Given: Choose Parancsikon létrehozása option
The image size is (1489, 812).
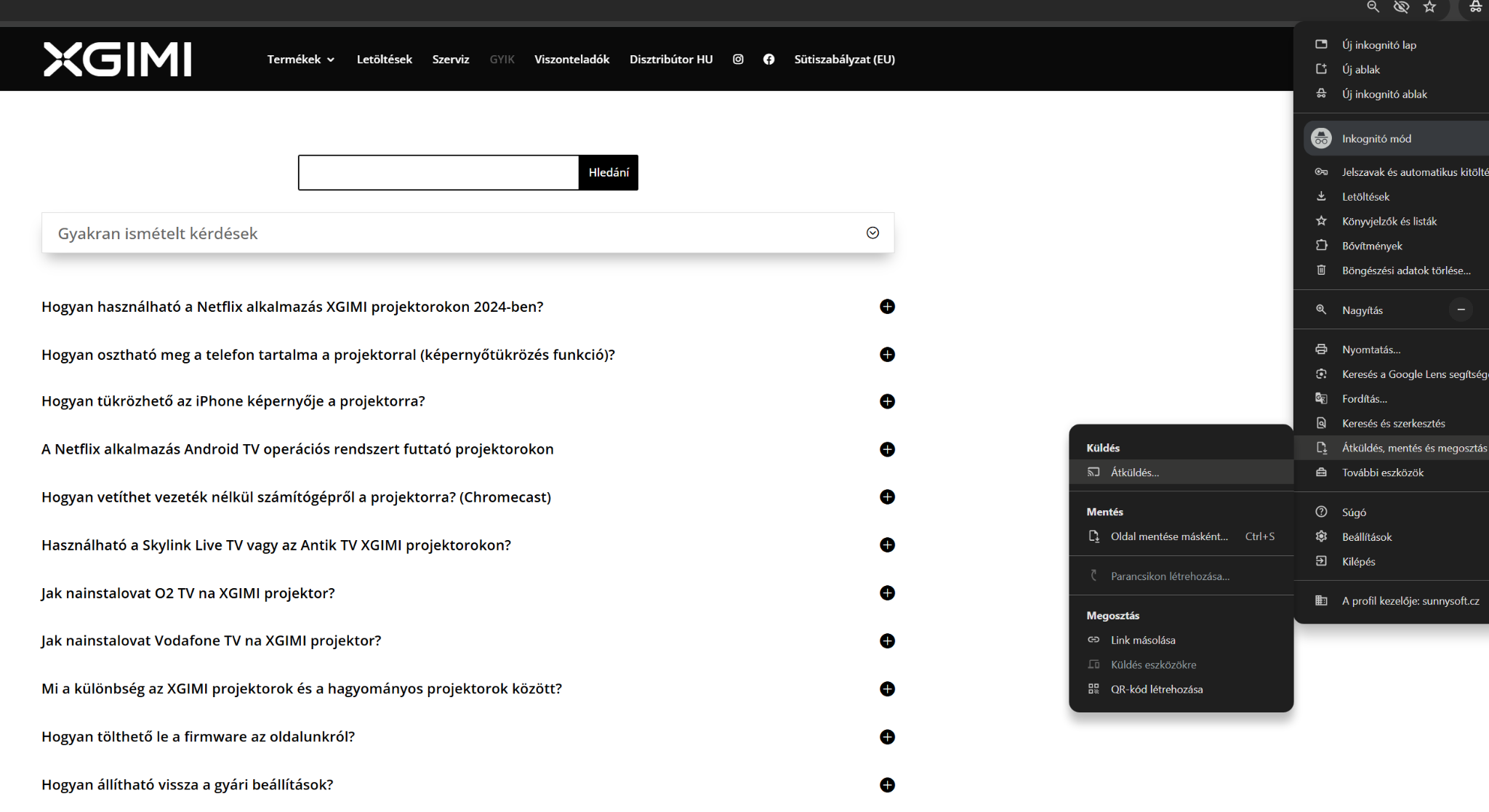Looking at the screenshot, I should (1181, 576).
